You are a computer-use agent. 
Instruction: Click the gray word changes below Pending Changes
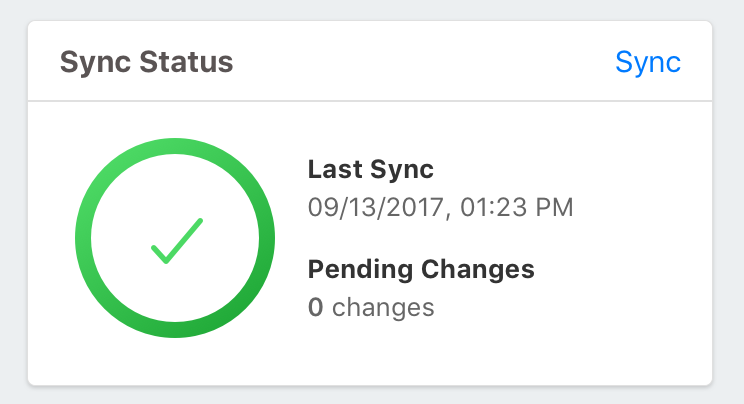coord(383,307)
